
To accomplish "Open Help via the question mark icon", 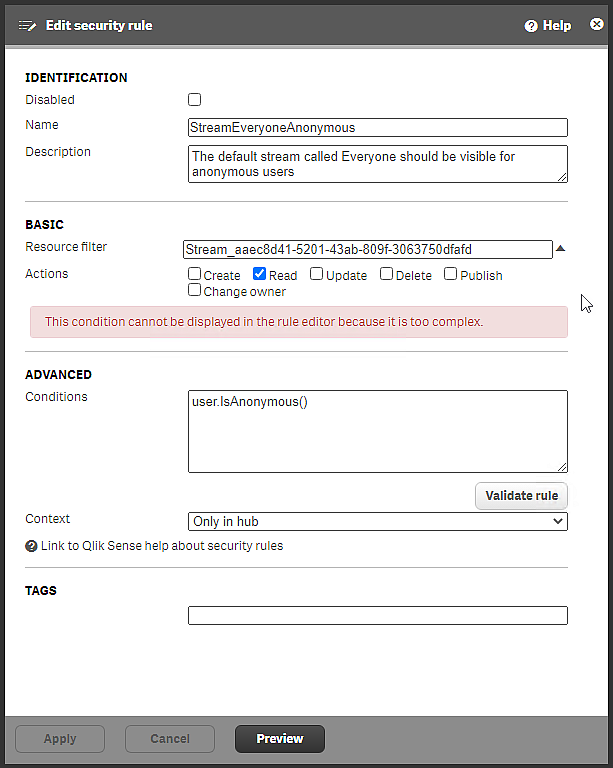I will (531, 26).
